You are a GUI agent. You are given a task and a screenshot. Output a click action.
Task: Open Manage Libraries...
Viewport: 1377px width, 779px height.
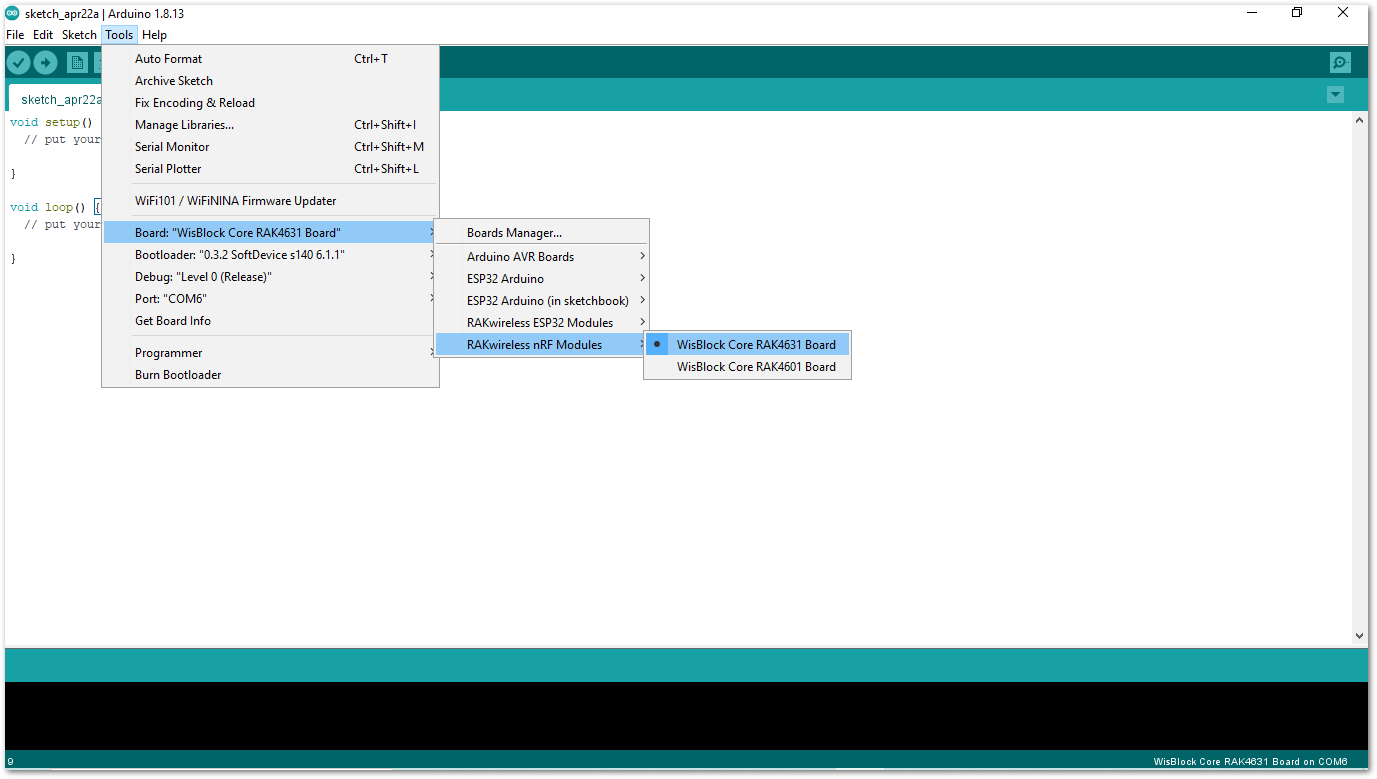270,125
